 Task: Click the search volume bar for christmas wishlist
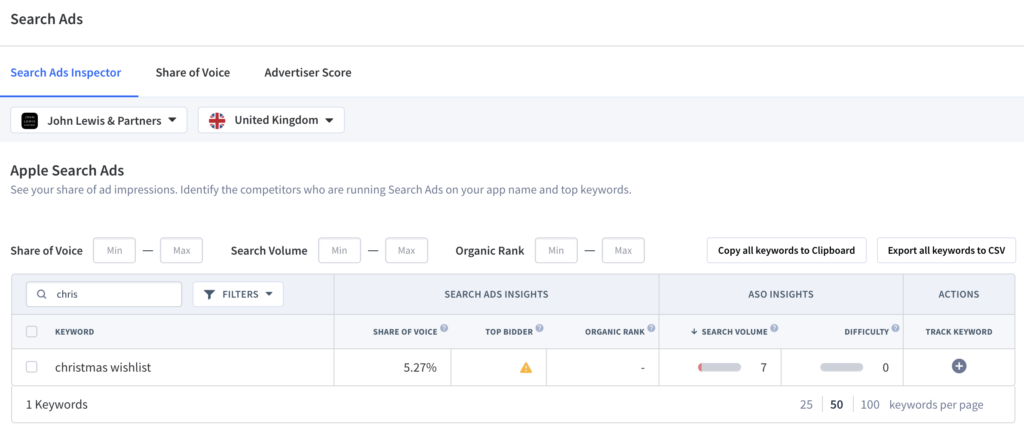719,368
